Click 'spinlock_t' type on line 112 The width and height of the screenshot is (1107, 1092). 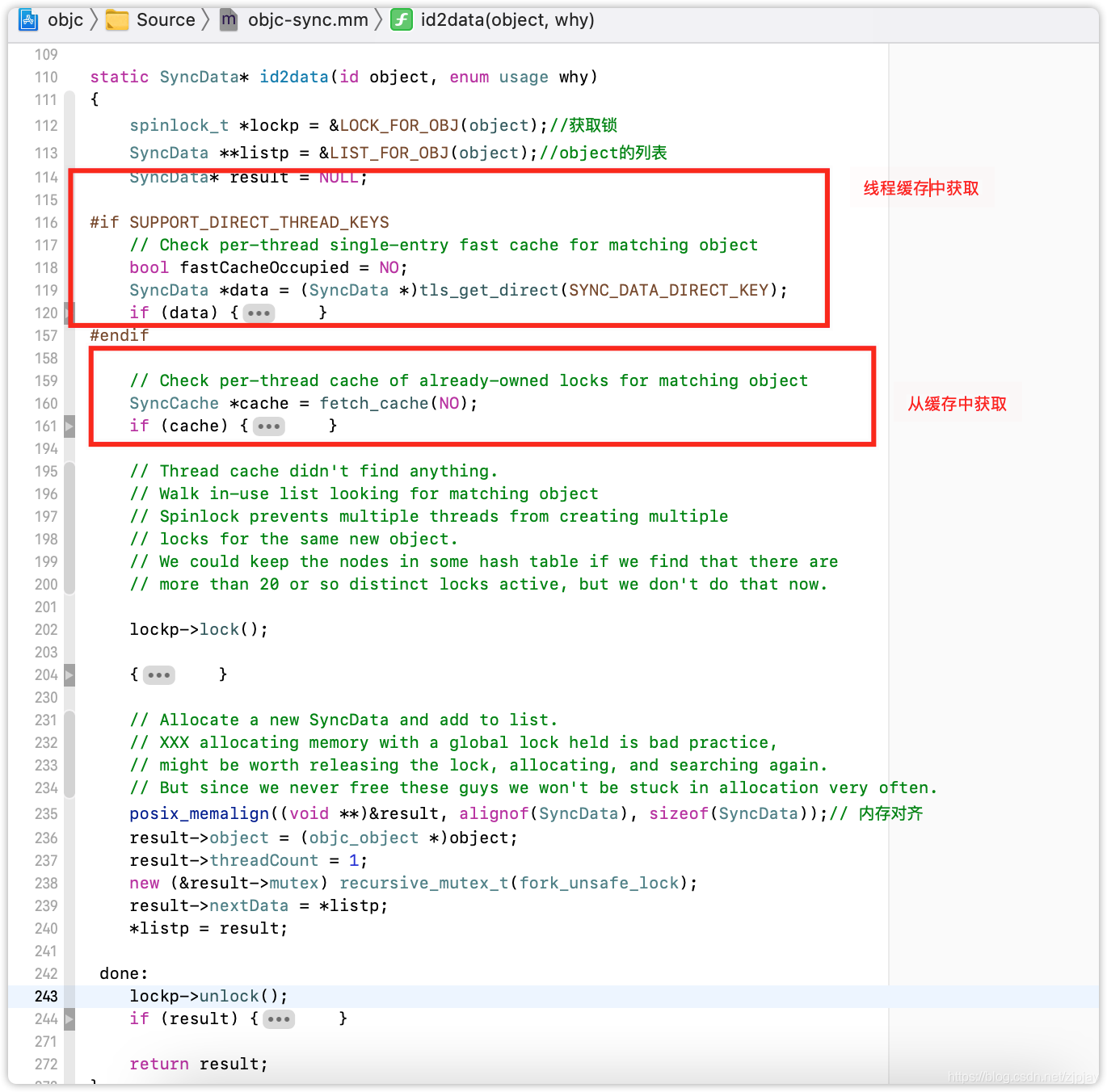click(179, 125)
